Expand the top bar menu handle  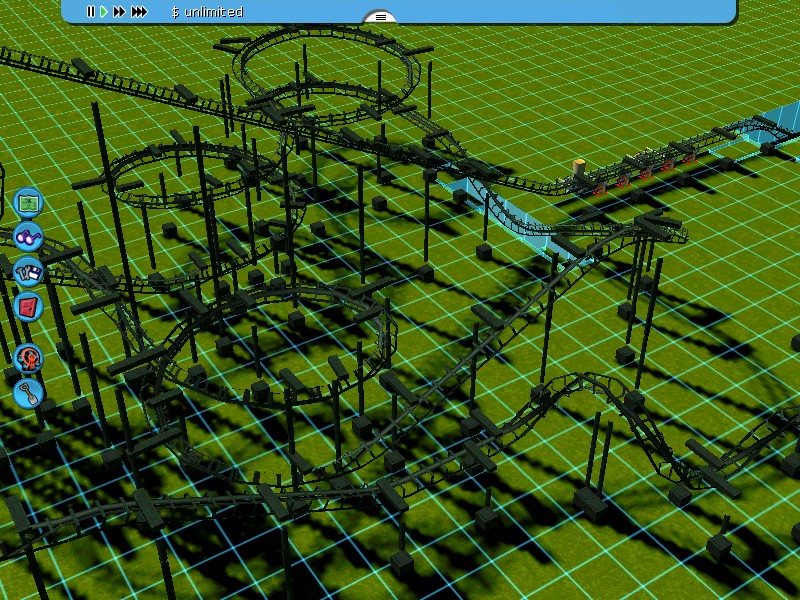click(x=380, y=17)
